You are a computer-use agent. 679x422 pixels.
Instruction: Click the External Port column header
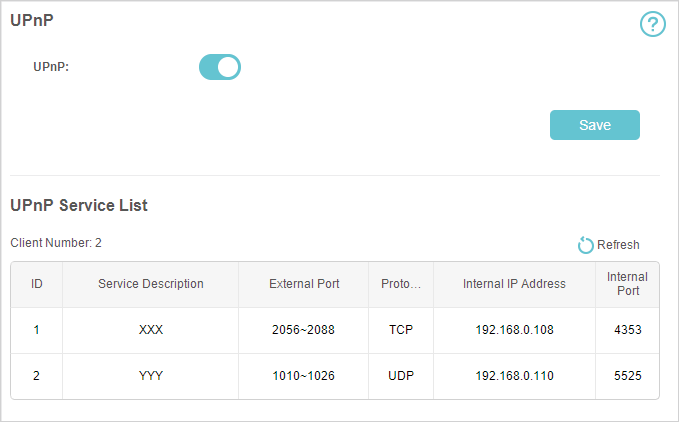[x=304, y=284]
